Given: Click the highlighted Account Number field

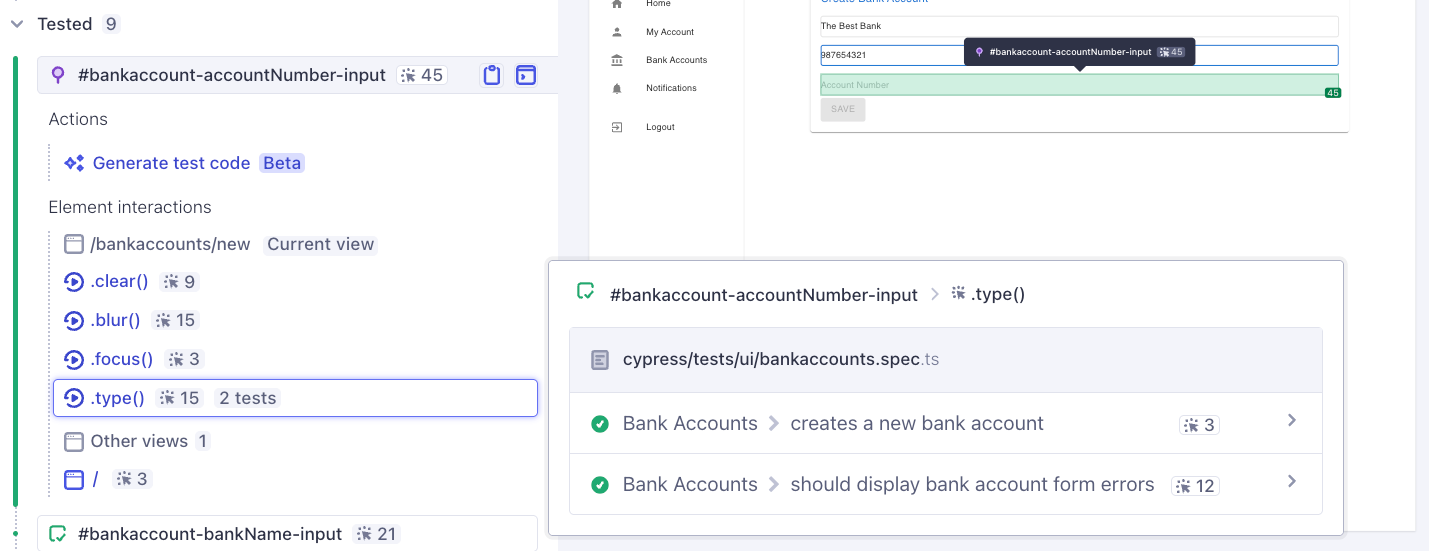Looking at the screenshot, I should [x=1079, y=85].
